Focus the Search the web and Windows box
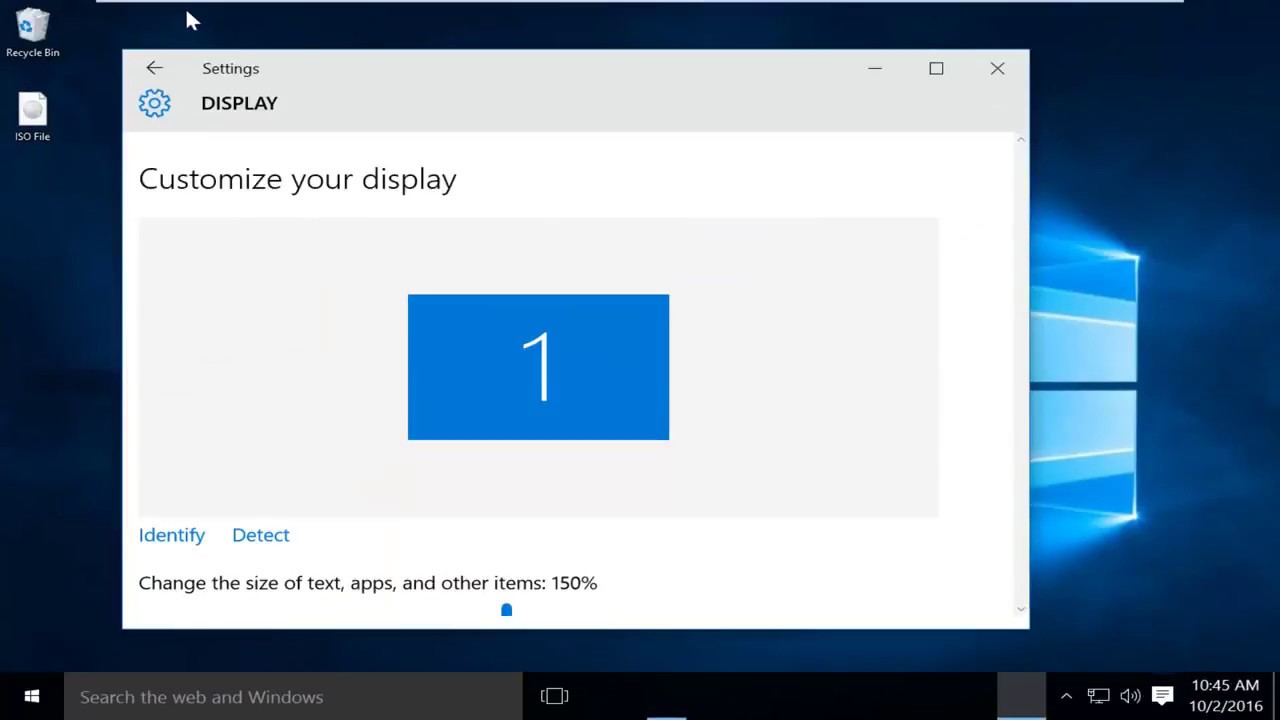 point(293,697)
